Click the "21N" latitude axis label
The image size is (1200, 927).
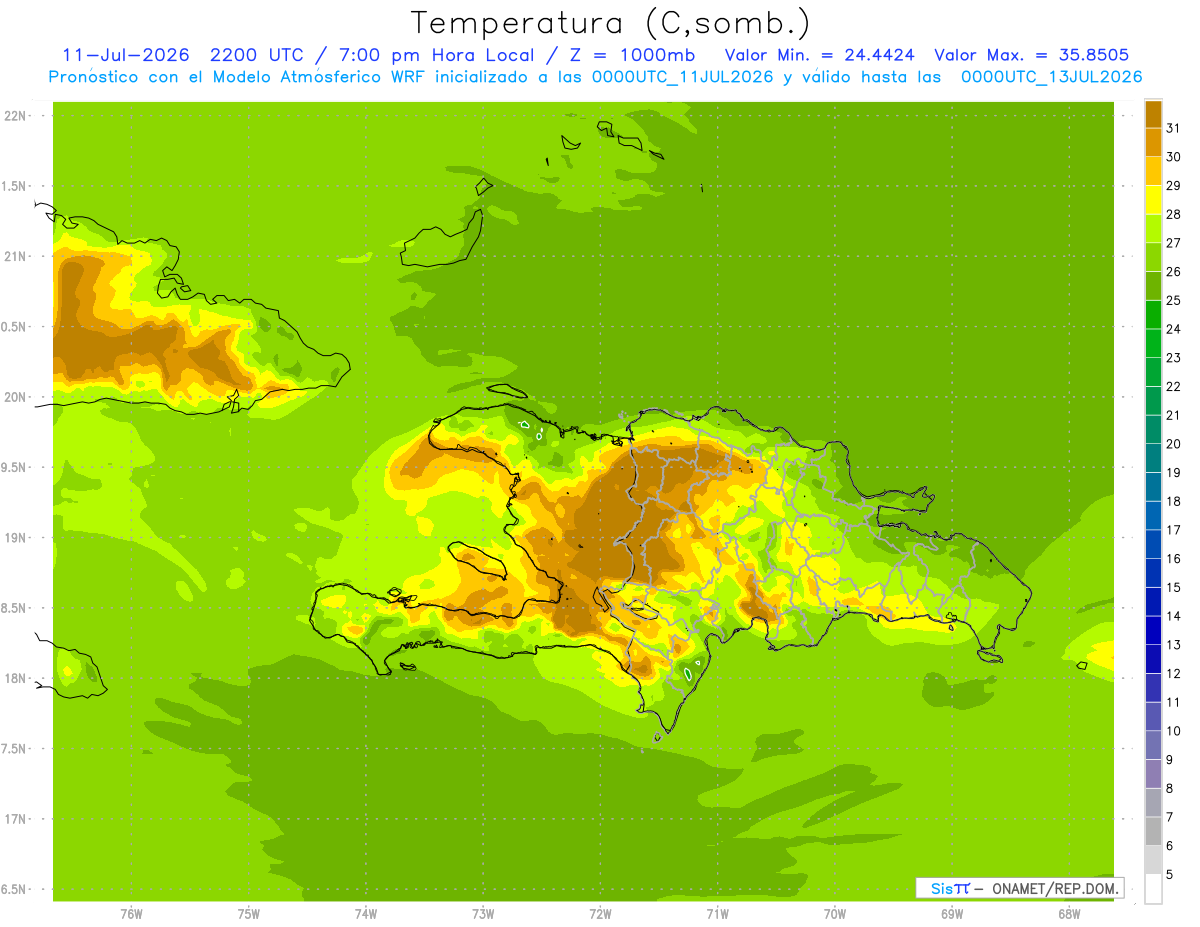14,256
